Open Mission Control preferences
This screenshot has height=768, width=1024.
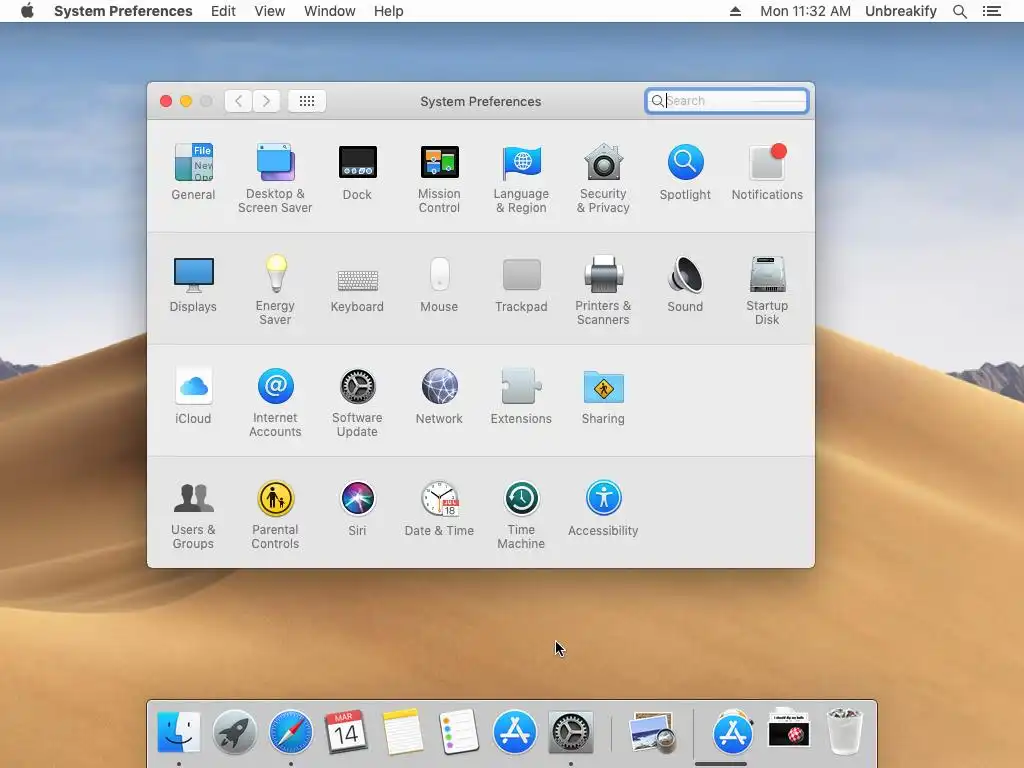click(x=440, y=178)
